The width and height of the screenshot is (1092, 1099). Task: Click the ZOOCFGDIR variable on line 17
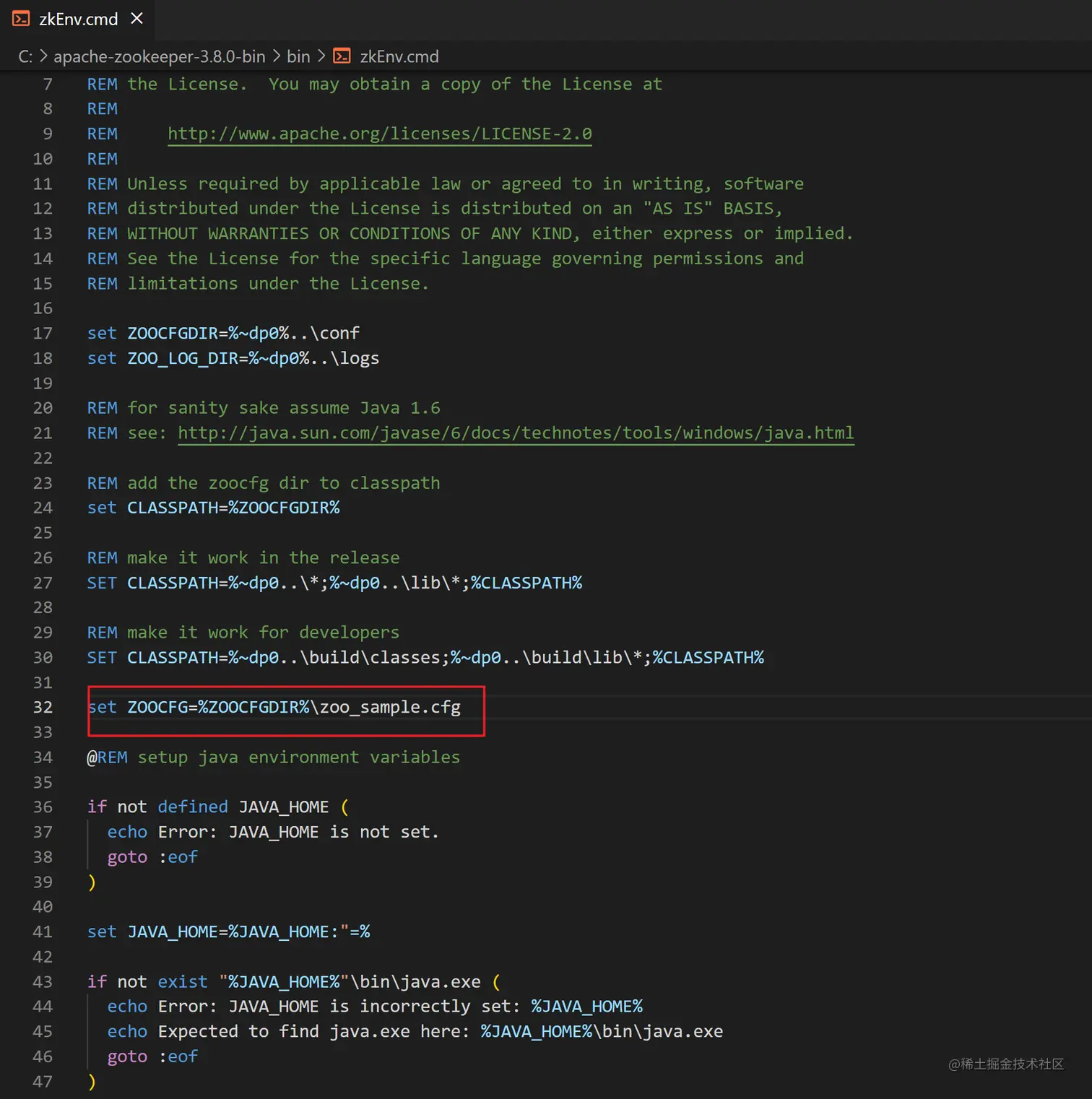coord(173,333)
